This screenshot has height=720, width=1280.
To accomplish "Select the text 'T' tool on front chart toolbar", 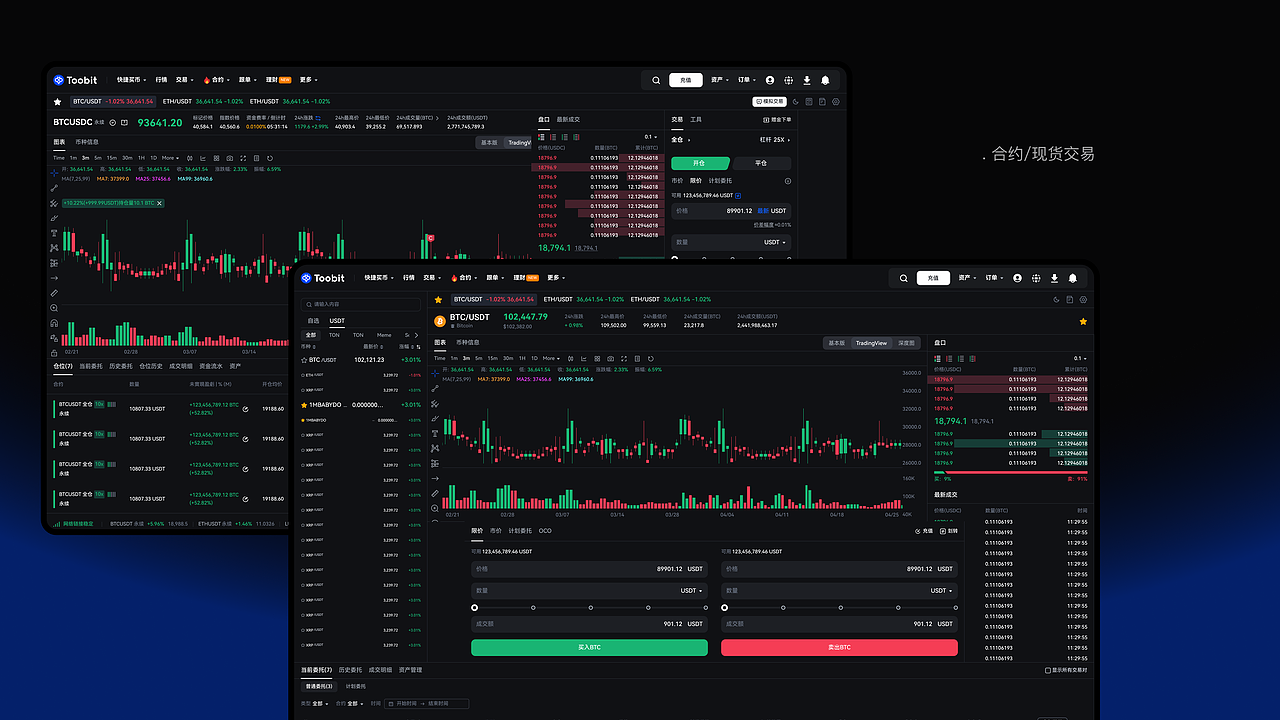I will click(x=435, y=433).
